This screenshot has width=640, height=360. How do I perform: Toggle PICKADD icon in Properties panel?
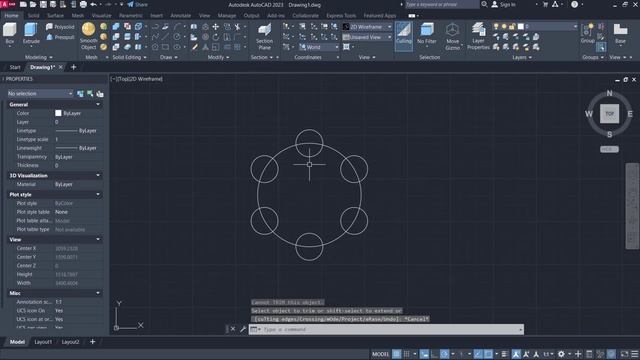80,94
